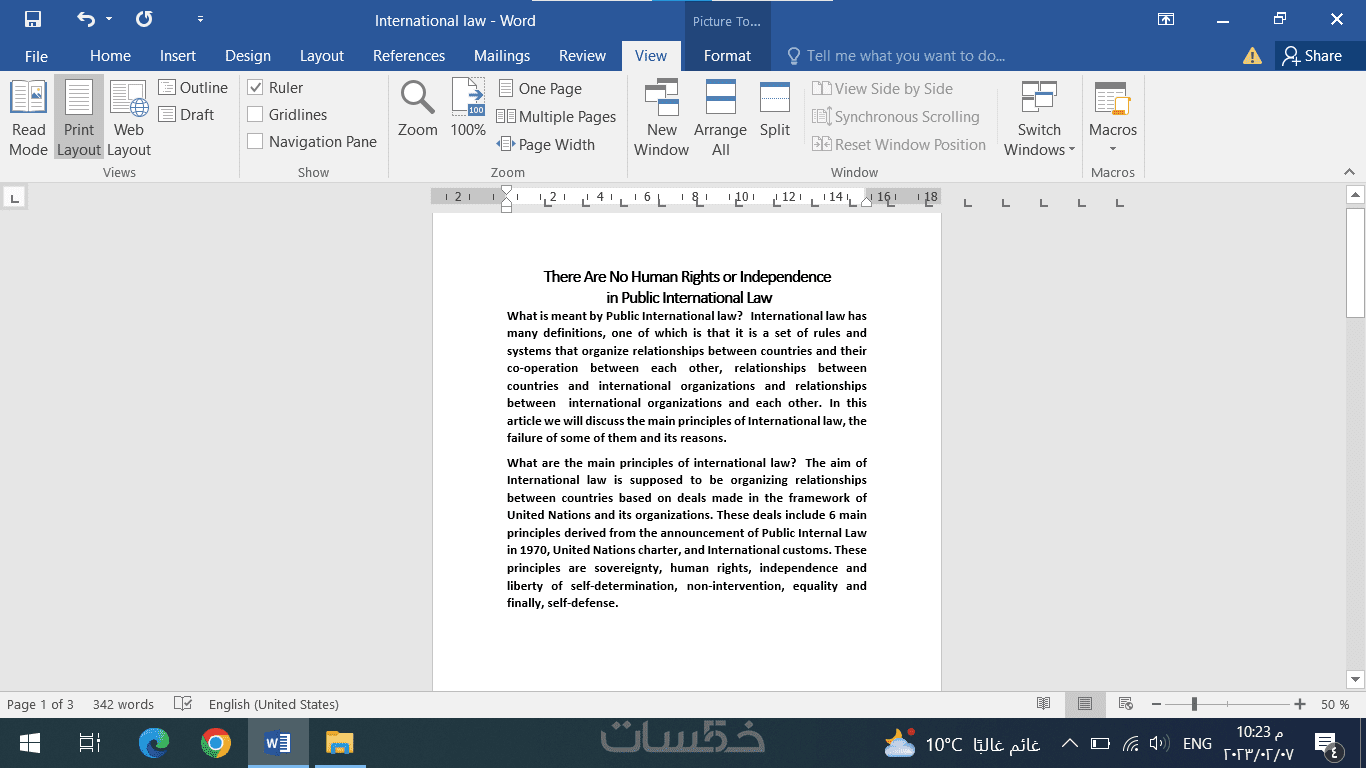Click the Tell me what you want to do box

(x=895, y=56)
